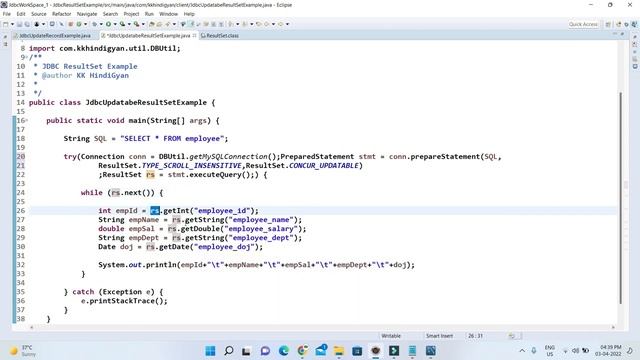Screen dimensions: 640x360
Task: Click the ENG US language indicator
Action: pos(550,351)
